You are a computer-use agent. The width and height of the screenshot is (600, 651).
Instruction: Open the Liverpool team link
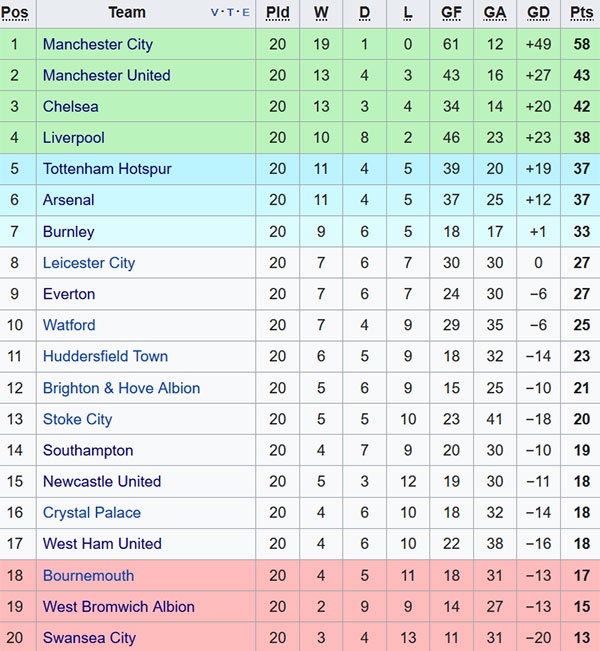pos(73,137)
